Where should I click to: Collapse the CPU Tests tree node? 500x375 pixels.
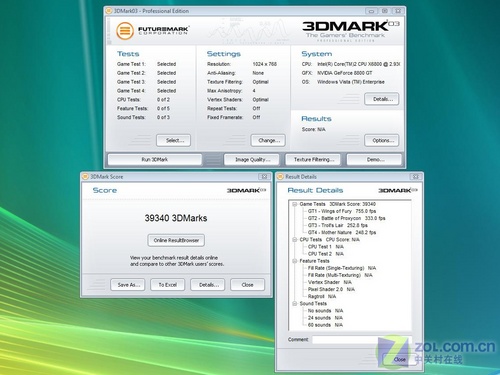tap(295, 240)
